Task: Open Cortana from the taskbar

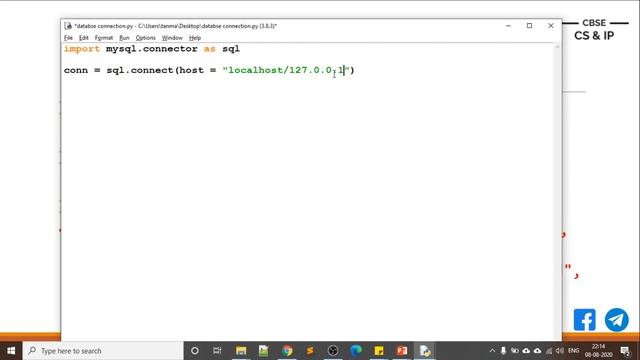Action: [x=195, y=351]
